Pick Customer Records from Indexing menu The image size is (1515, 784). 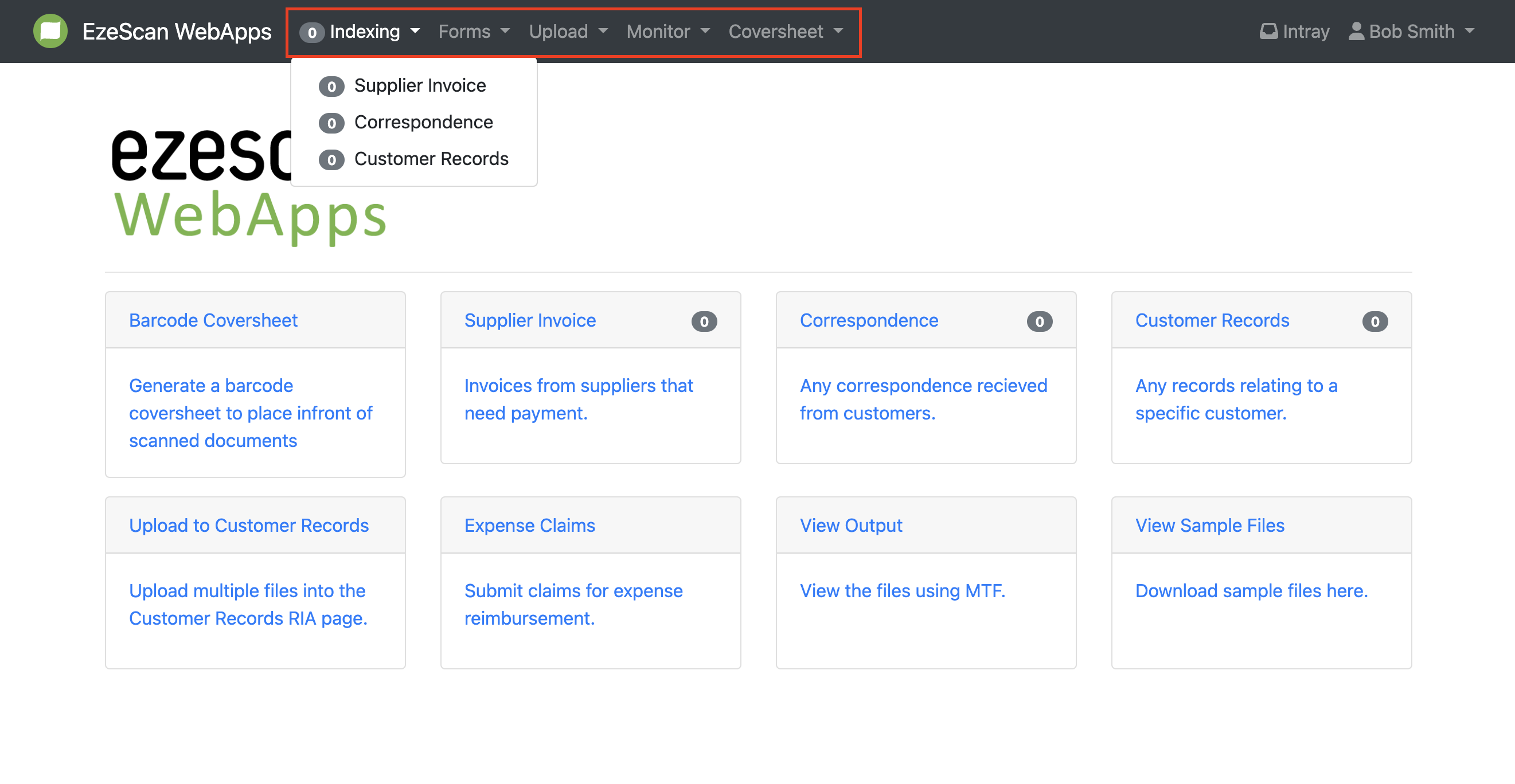pyautogui.click(x=431, y=159)
